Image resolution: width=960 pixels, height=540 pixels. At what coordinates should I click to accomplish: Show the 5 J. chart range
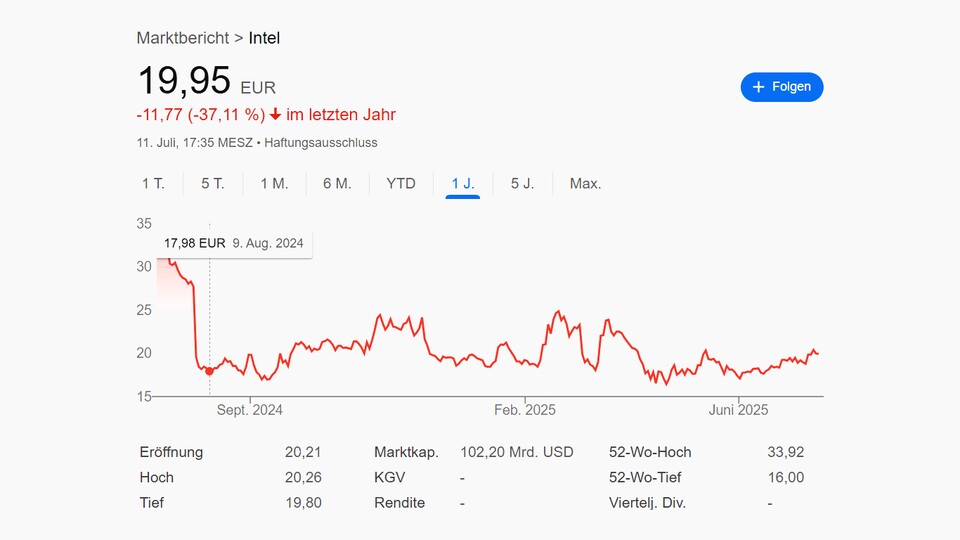click(x=522, y=184)
